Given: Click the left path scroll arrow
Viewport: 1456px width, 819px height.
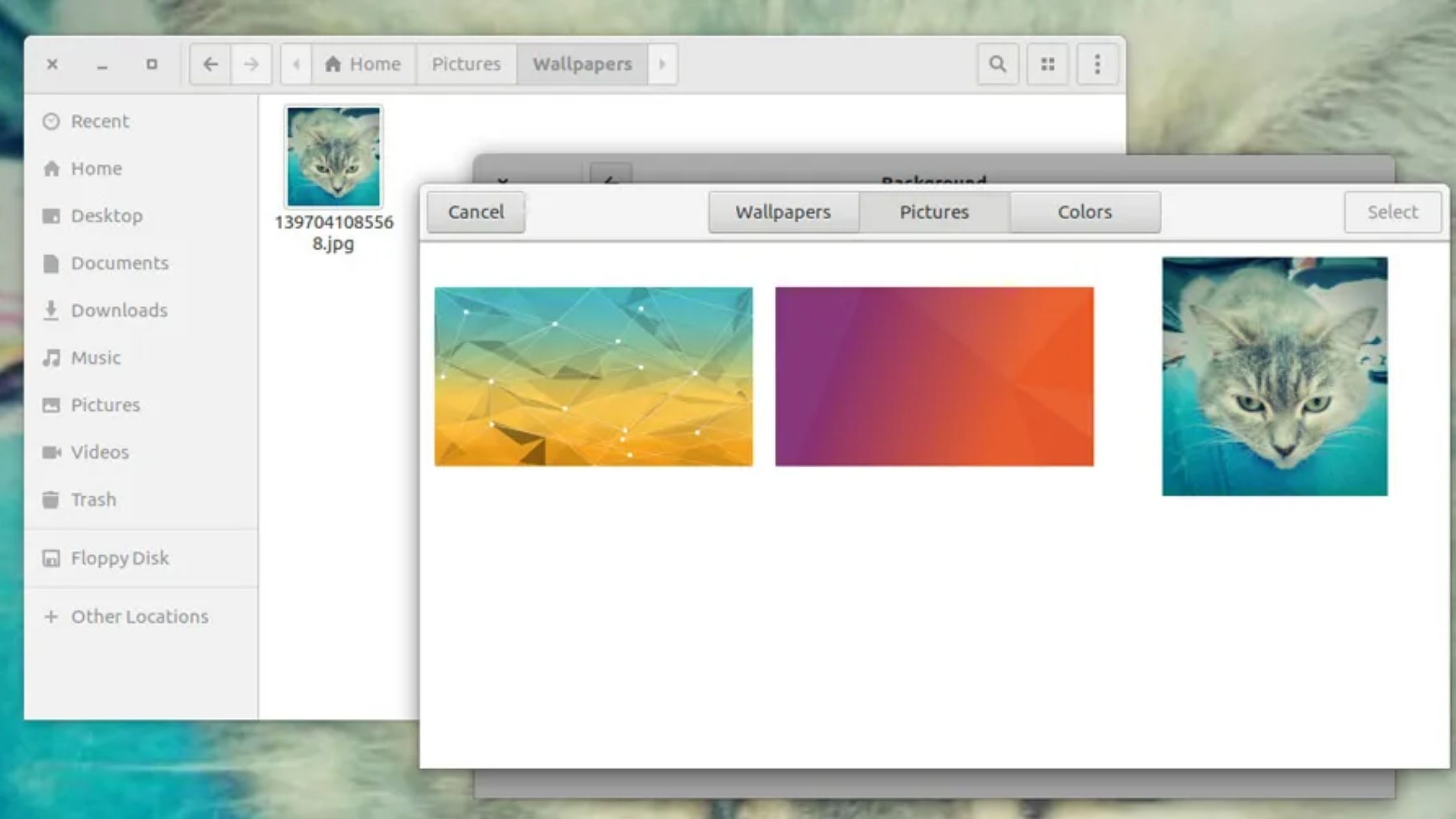Looking at the screenshot, I should tap(296, 64).
